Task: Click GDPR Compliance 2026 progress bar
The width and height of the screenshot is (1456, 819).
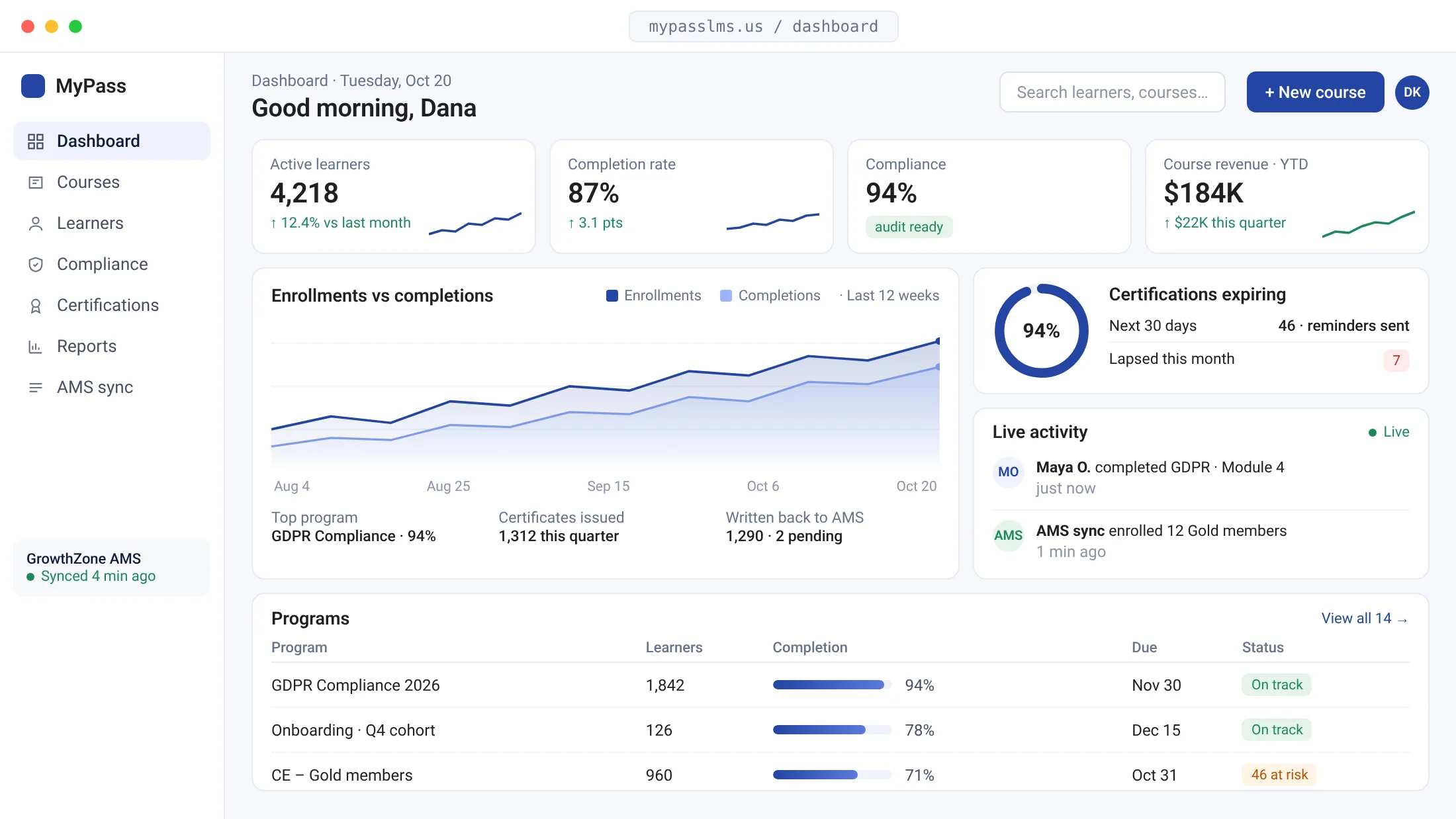Action: 833,685
